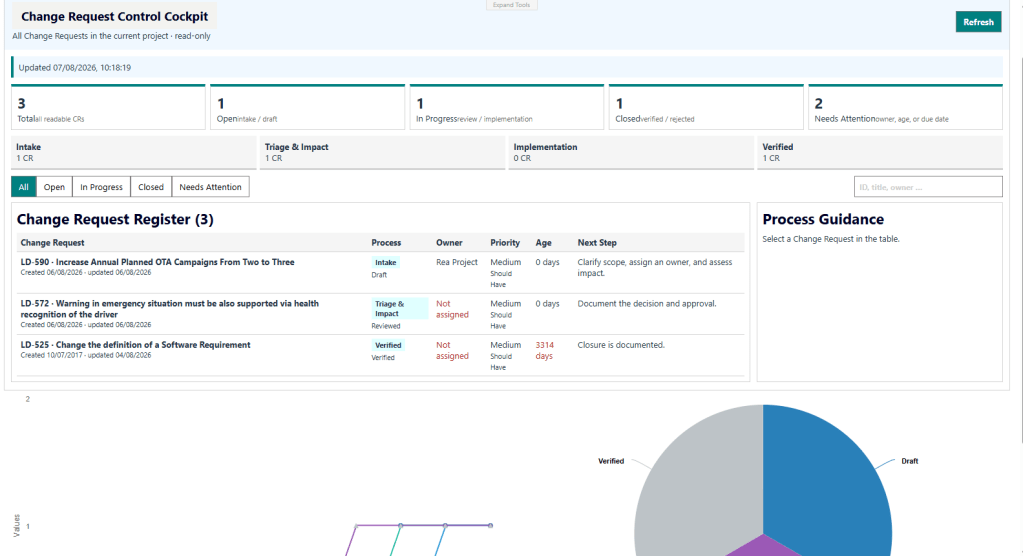This screenshot has height=556, width=1023.
Task: Click the Intake status badge for LD-590
Action: (x=386, y=262)
